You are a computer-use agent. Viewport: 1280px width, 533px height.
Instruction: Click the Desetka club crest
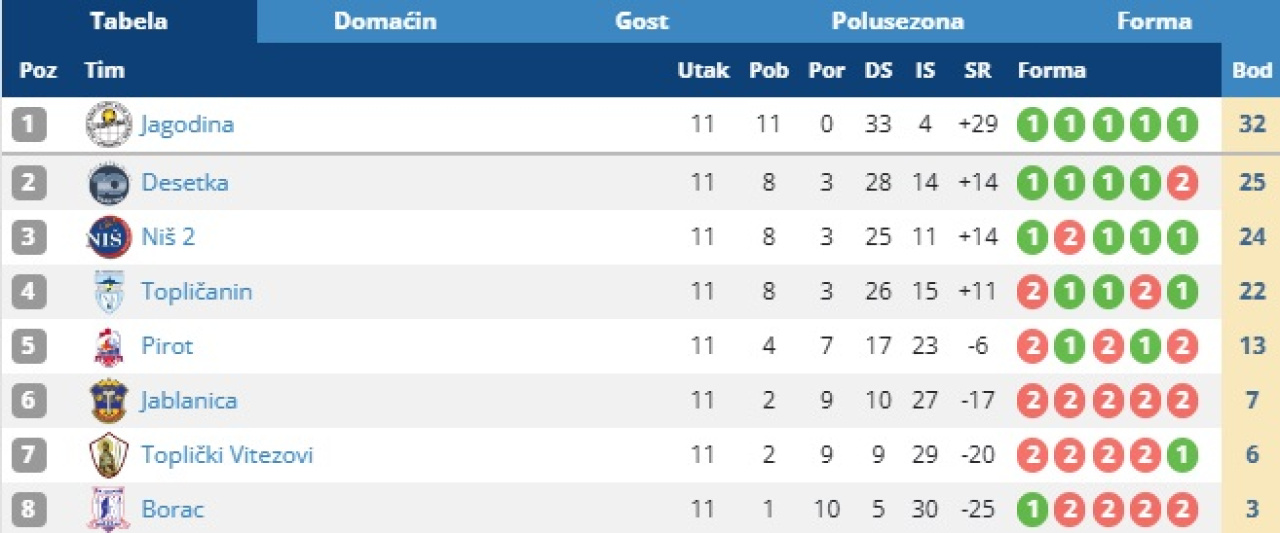tap(108, 183)
